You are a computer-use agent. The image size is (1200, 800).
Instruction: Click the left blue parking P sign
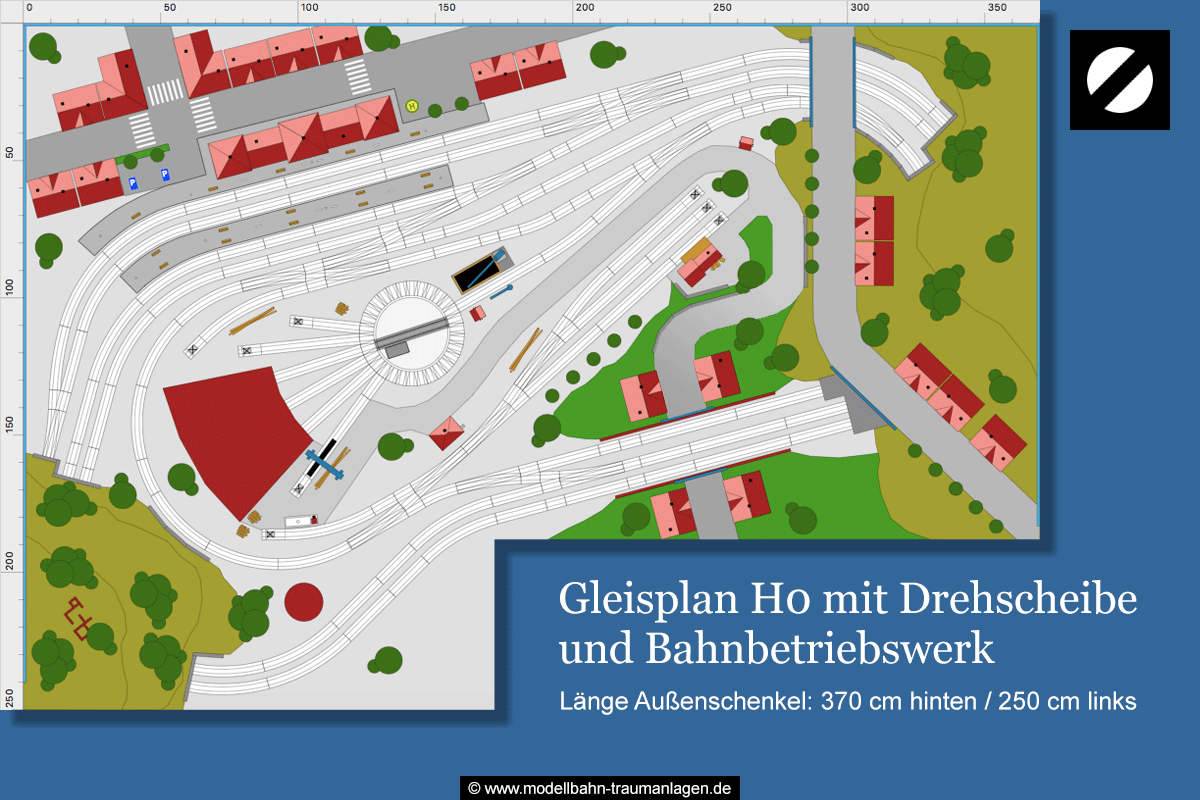(x=133, y=183)
